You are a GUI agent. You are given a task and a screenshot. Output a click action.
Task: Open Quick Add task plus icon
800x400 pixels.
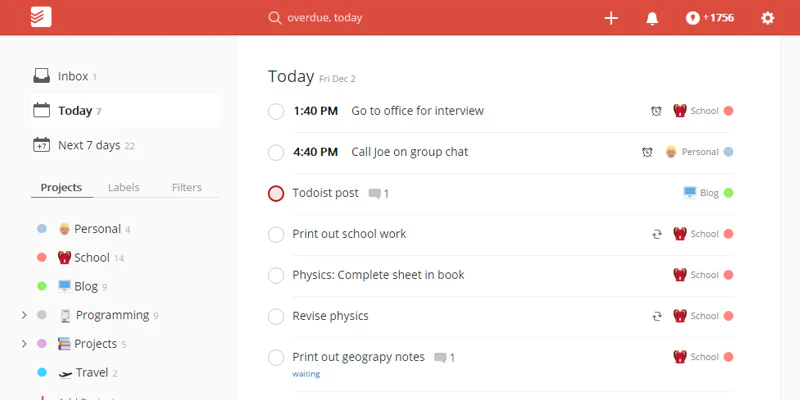611,18
